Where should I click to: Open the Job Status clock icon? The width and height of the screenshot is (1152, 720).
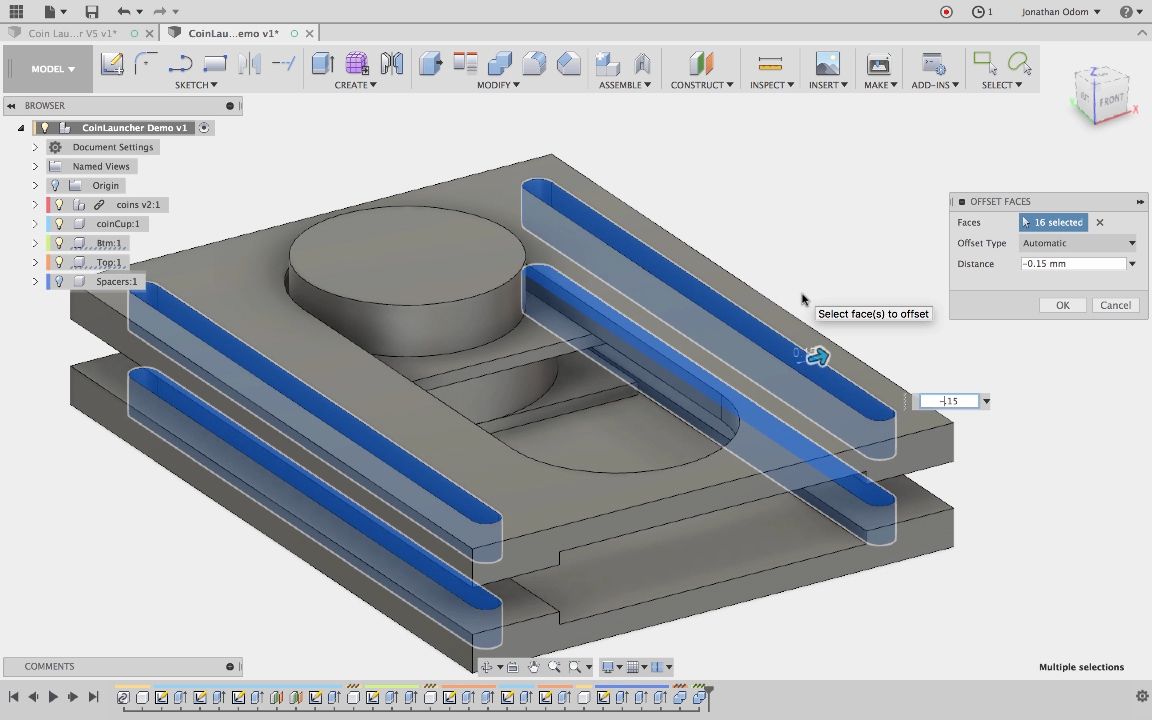pos(978,12)
